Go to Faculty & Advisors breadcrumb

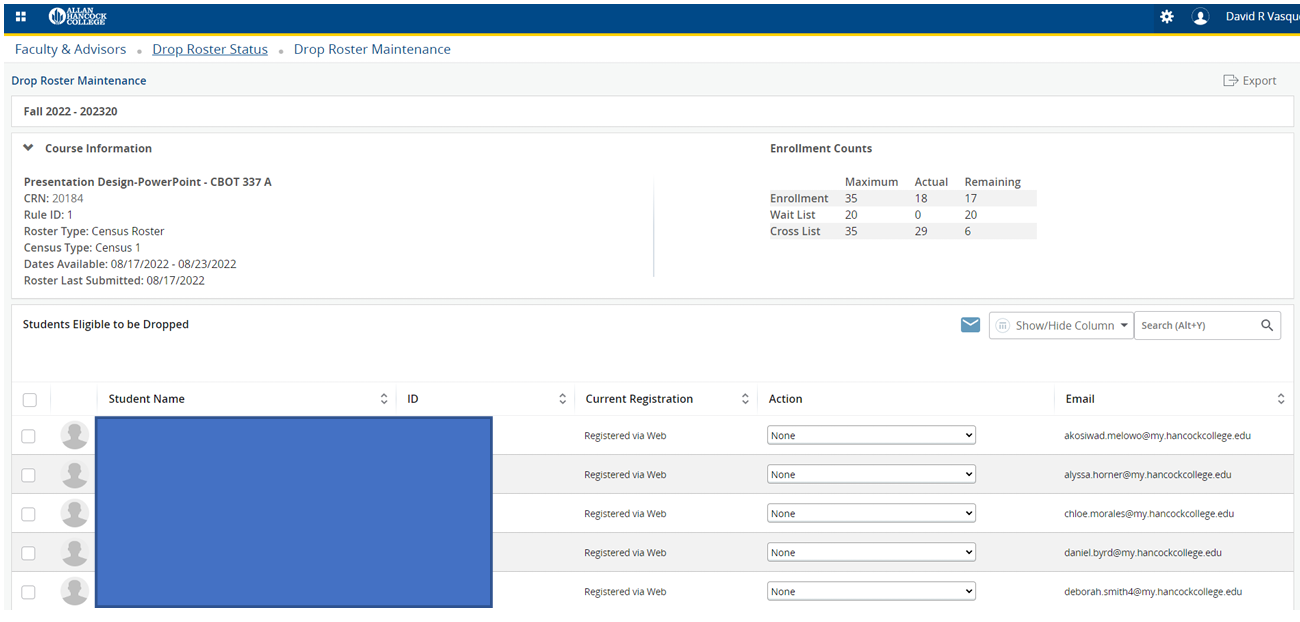click(x=70, y=49)
